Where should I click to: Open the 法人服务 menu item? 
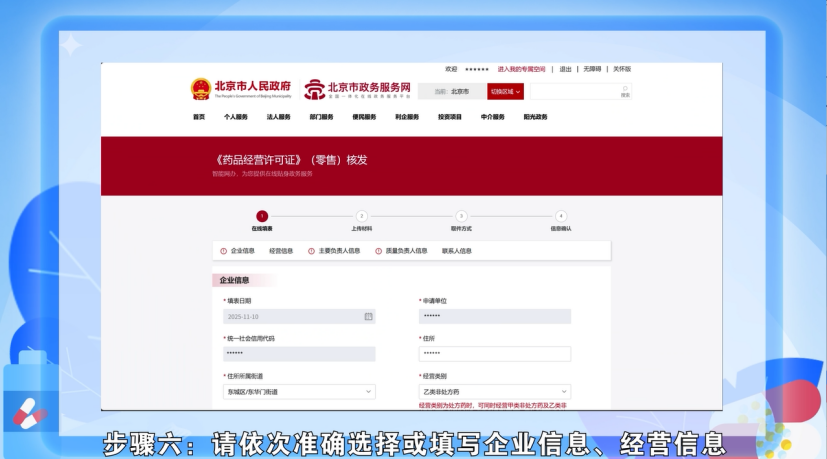coord(278,117)
